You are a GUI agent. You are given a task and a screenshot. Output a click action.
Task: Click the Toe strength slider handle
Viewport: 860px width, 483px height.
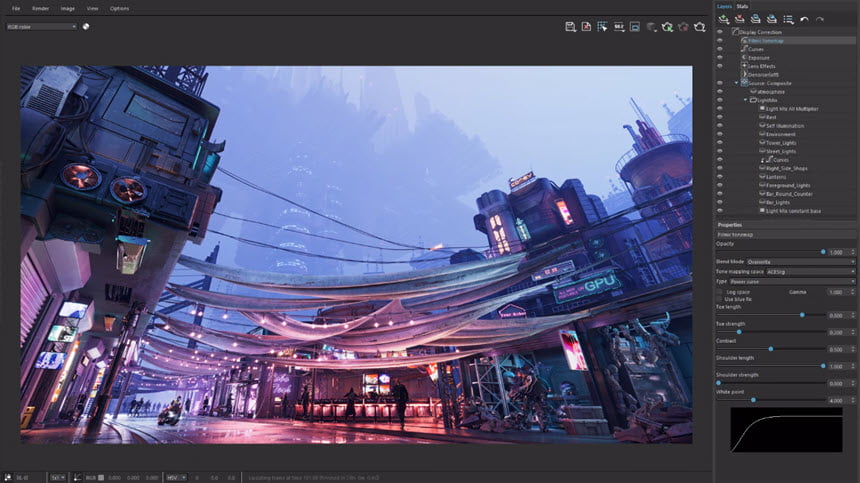(x=739, y=332)
